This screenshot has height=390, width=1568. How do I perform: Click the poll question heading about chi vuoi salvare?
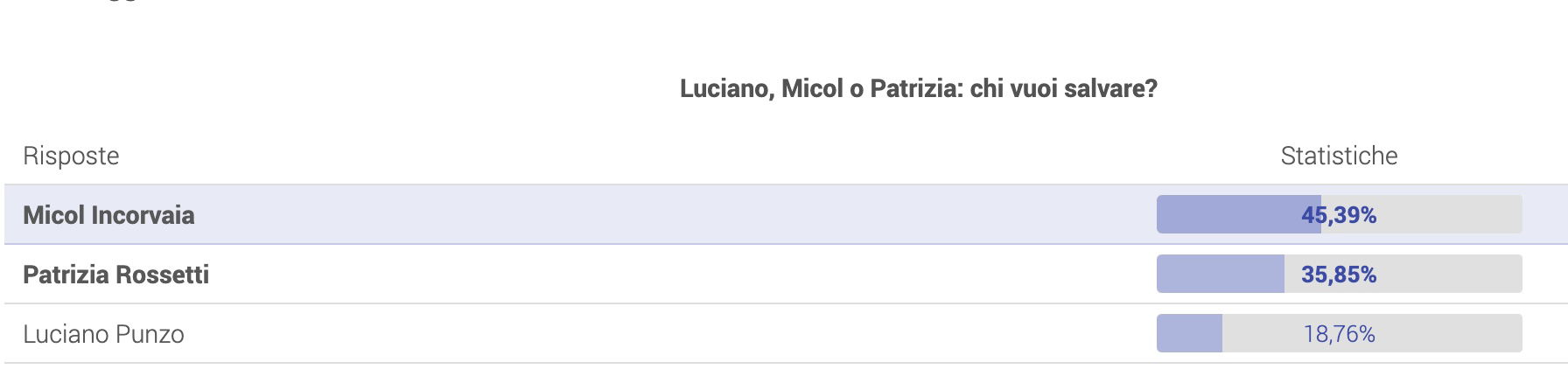[919, 88]
